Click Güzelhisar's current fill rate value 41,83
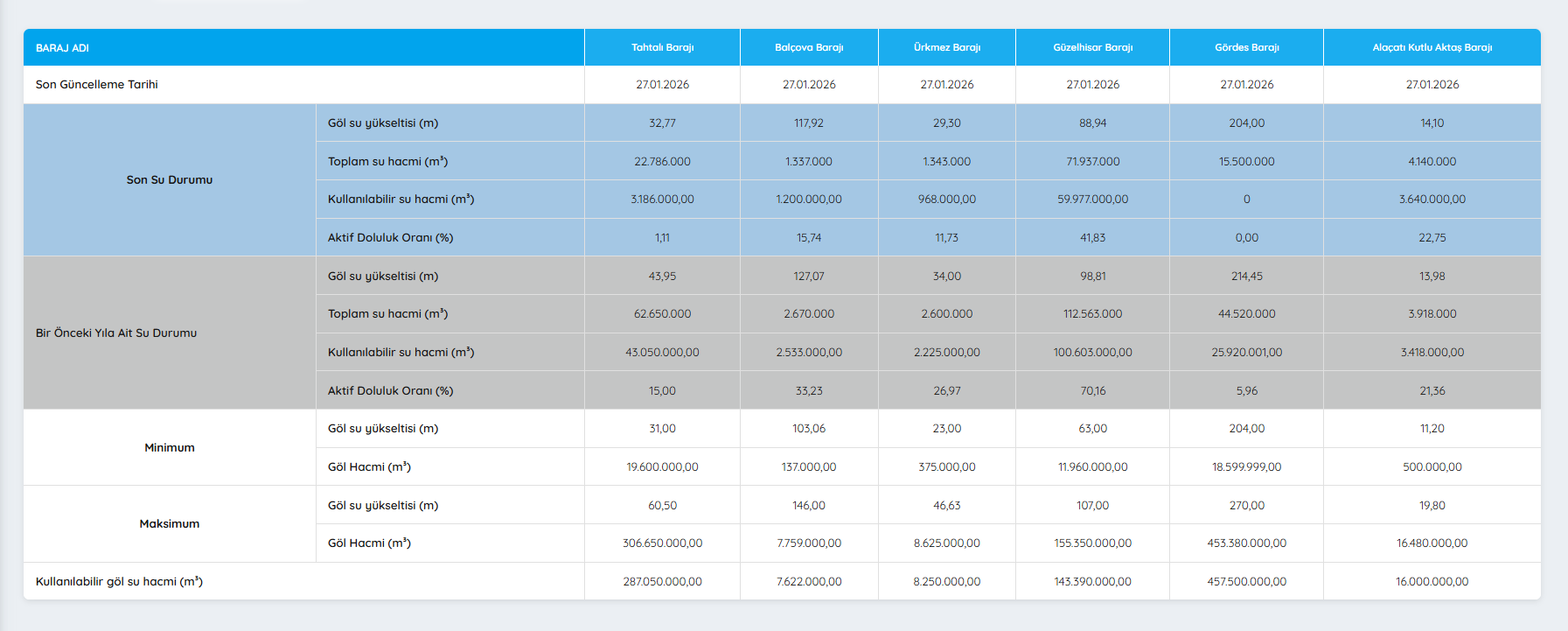1568x631 pixels. 1092,237
